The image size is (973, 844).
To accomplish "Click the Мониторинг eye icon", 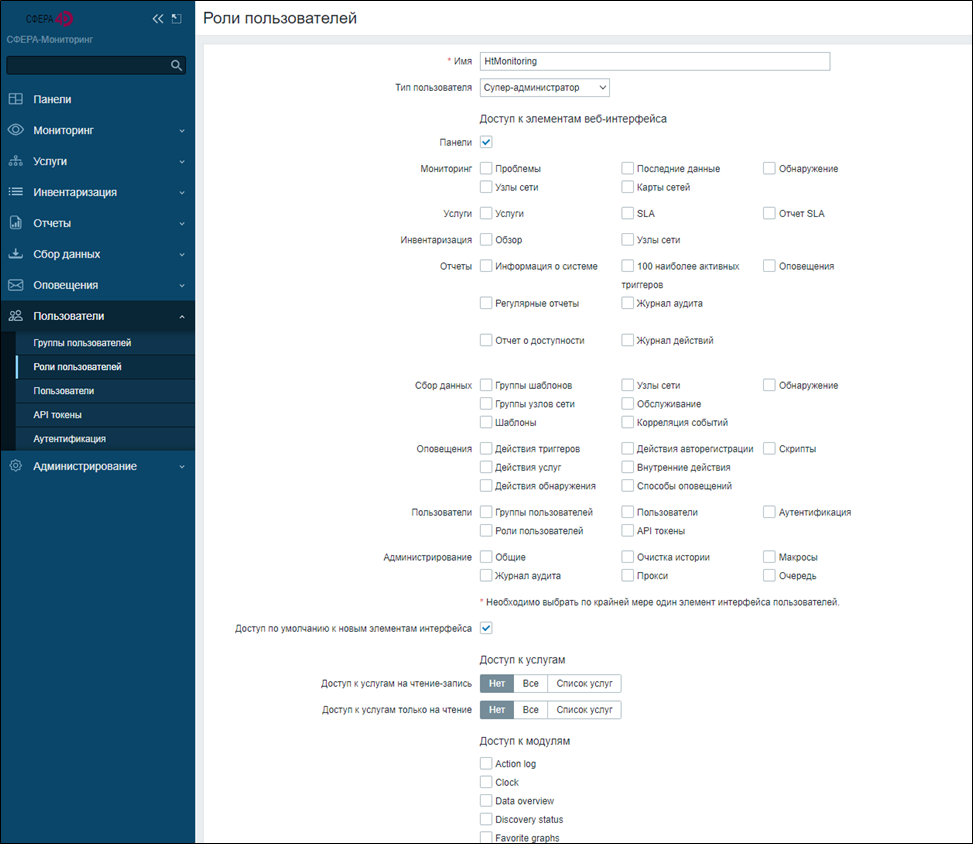I will pos(16,131).
